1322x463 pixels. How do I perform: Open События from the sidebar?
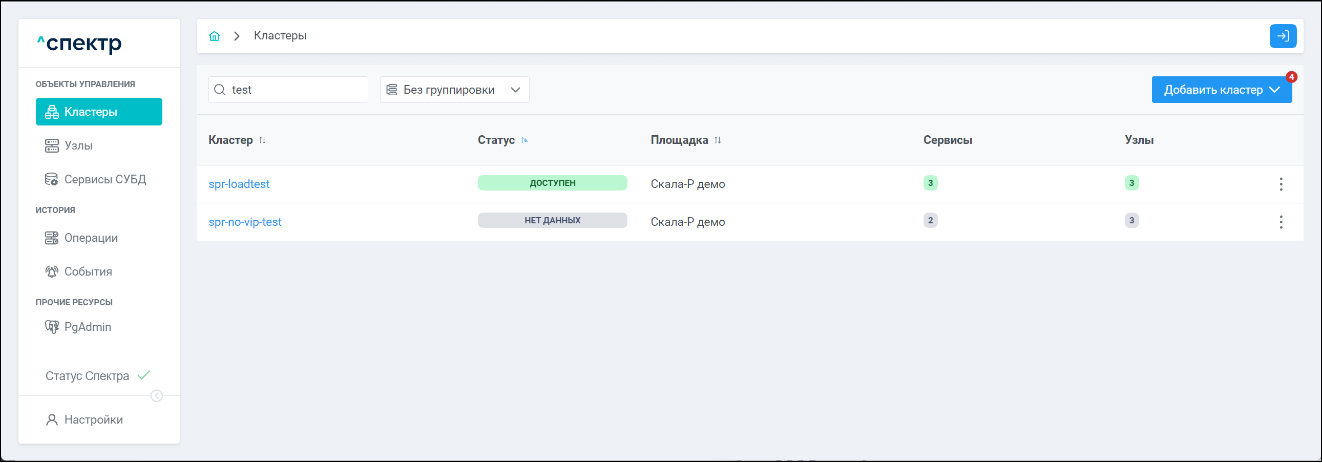pyautogui.click(x=87, y=271)
